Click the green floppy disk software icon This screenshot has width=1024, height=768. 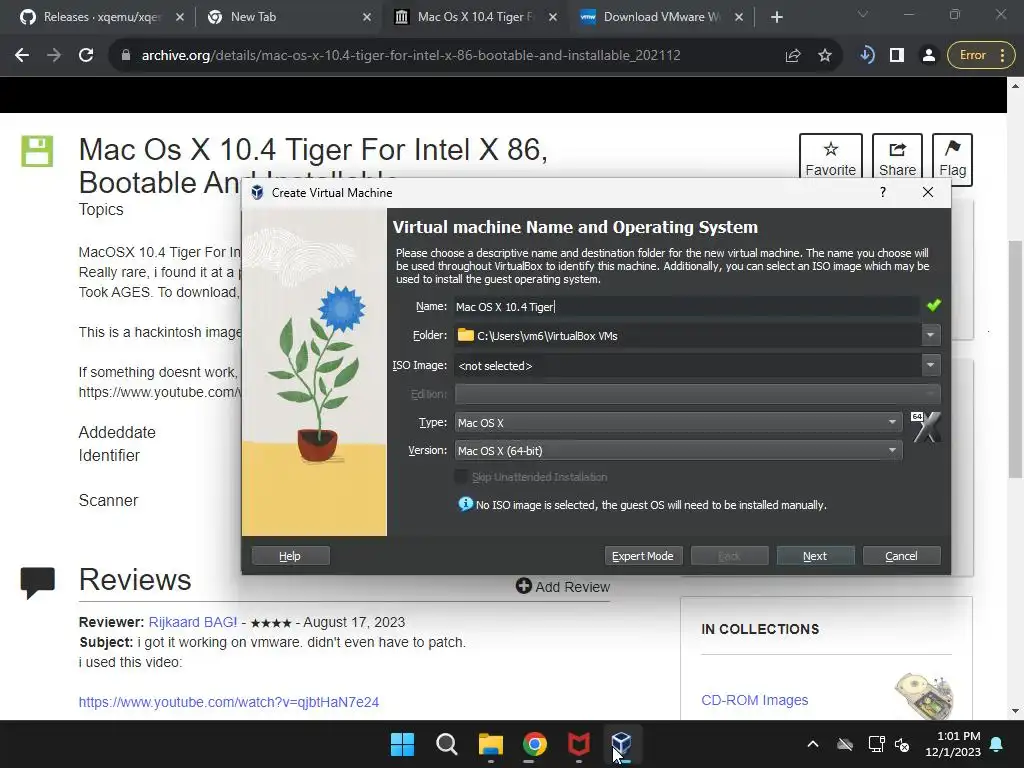[x=37, y=152]
